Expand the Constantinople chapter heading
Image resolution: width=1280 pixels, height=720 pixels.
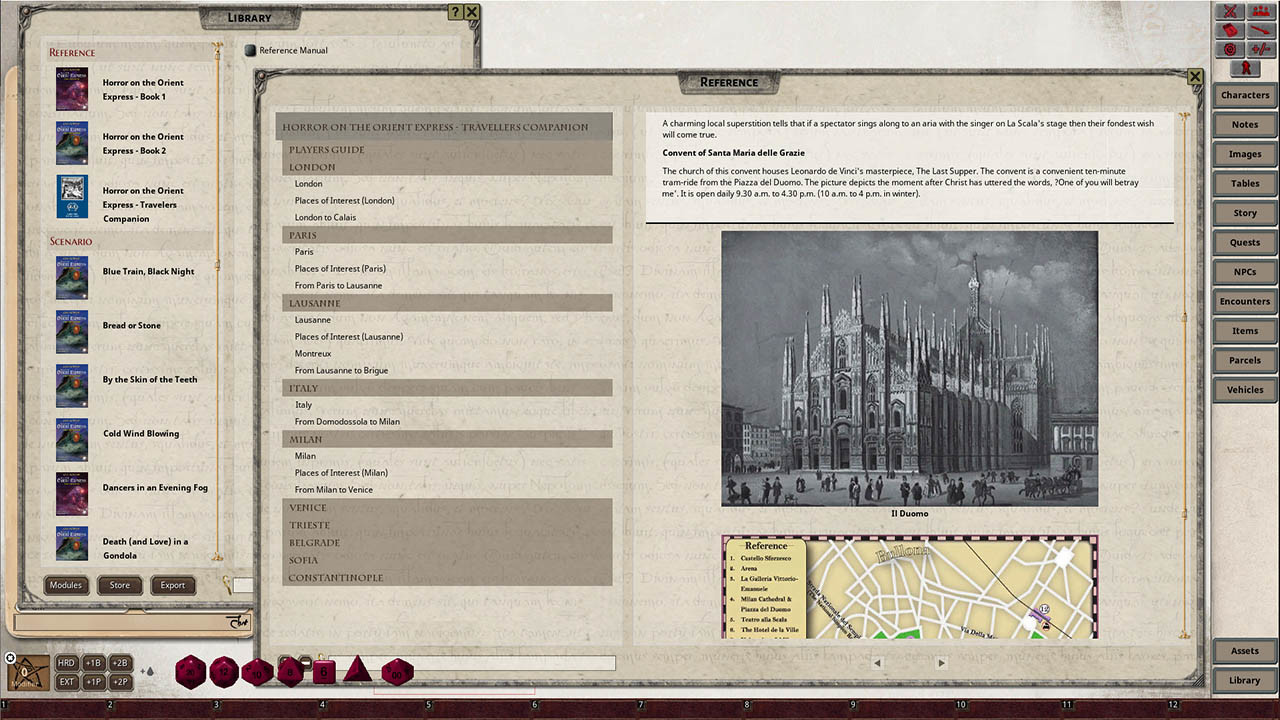point(336,577)
